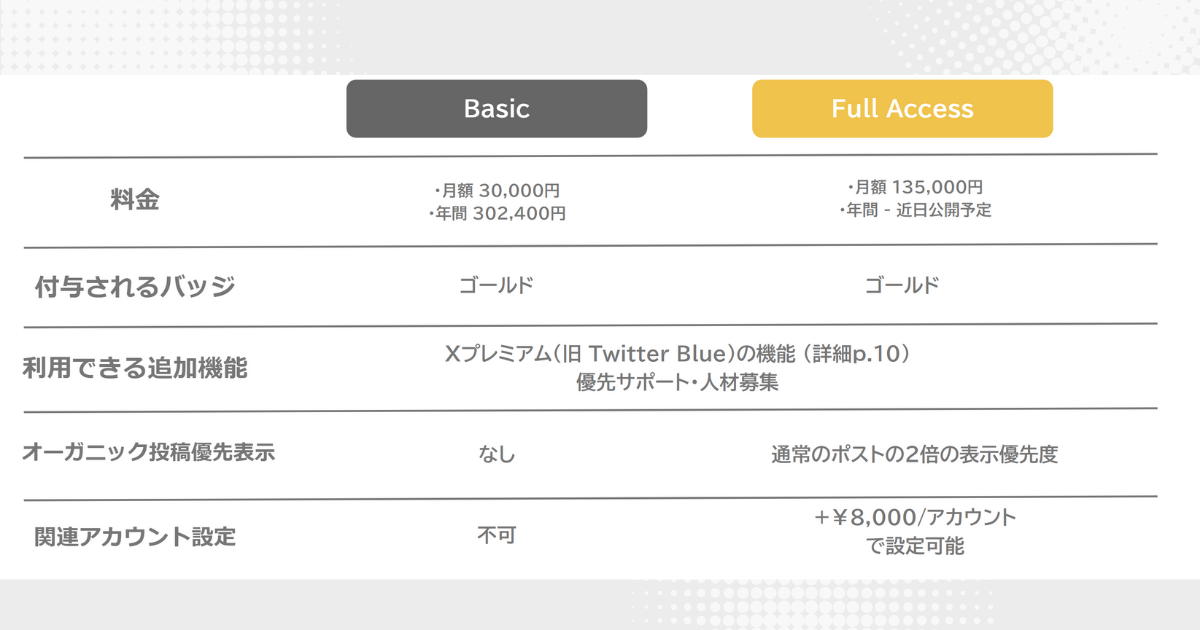This screenshot has width=1200, height=630.
Task: Click the 料金 row label
Action: pos(135,200)
